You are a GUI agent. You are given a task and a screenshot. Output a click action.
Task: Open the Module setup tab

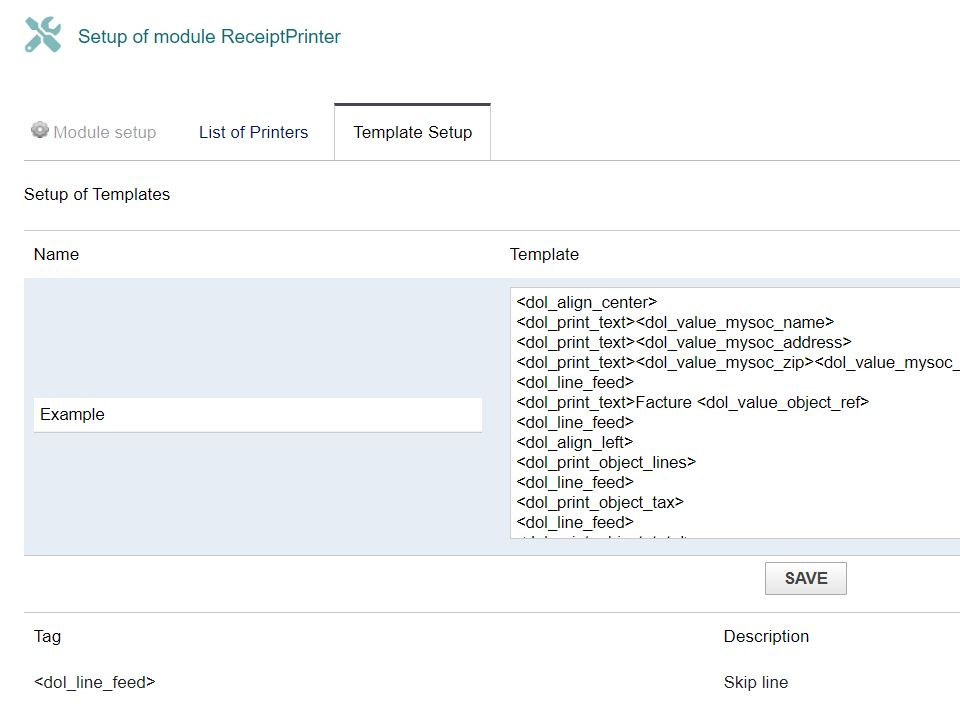tap(104, 132)
